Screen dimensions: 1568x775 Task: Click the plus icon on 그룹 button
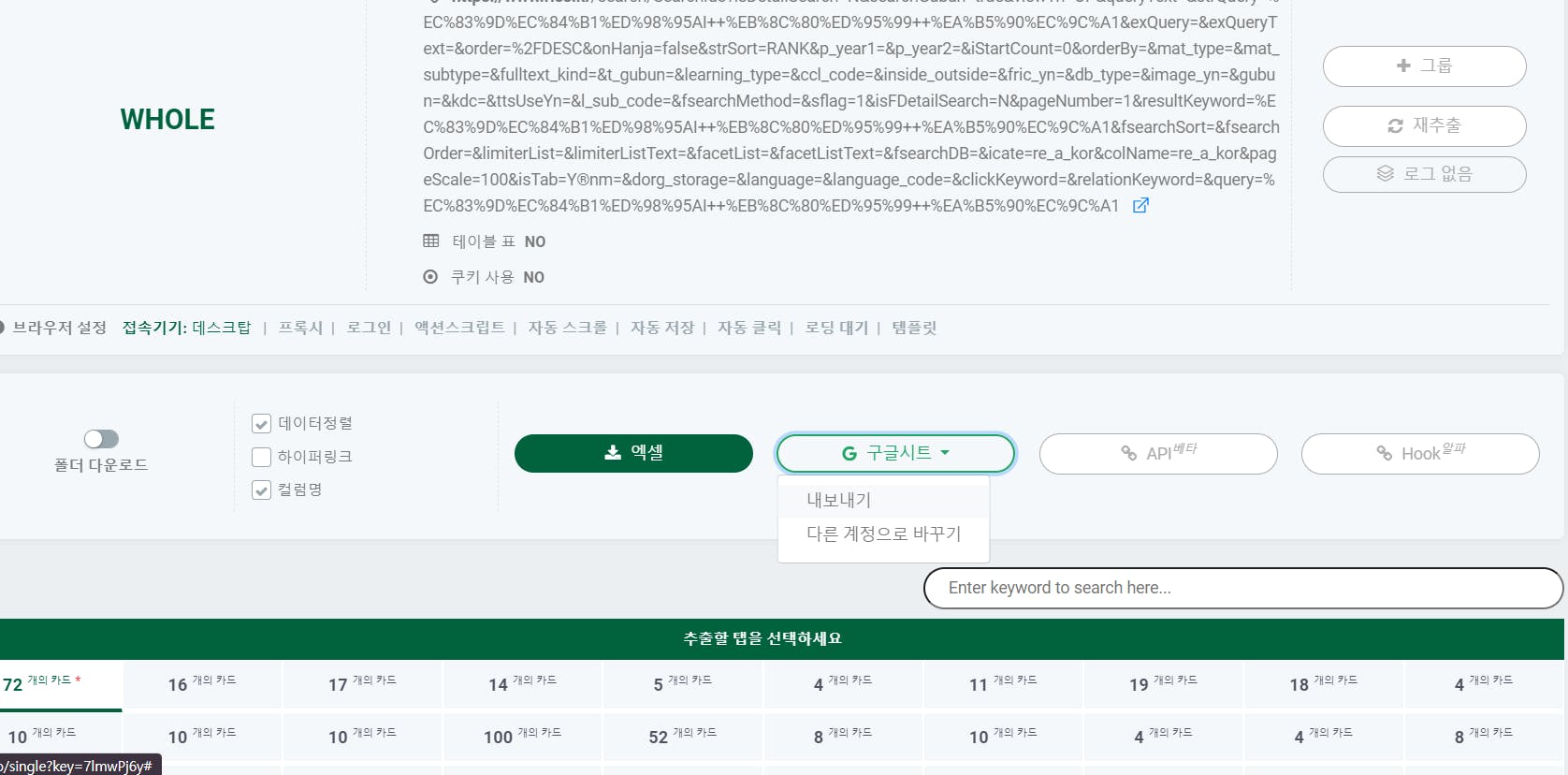(1402, 66)
